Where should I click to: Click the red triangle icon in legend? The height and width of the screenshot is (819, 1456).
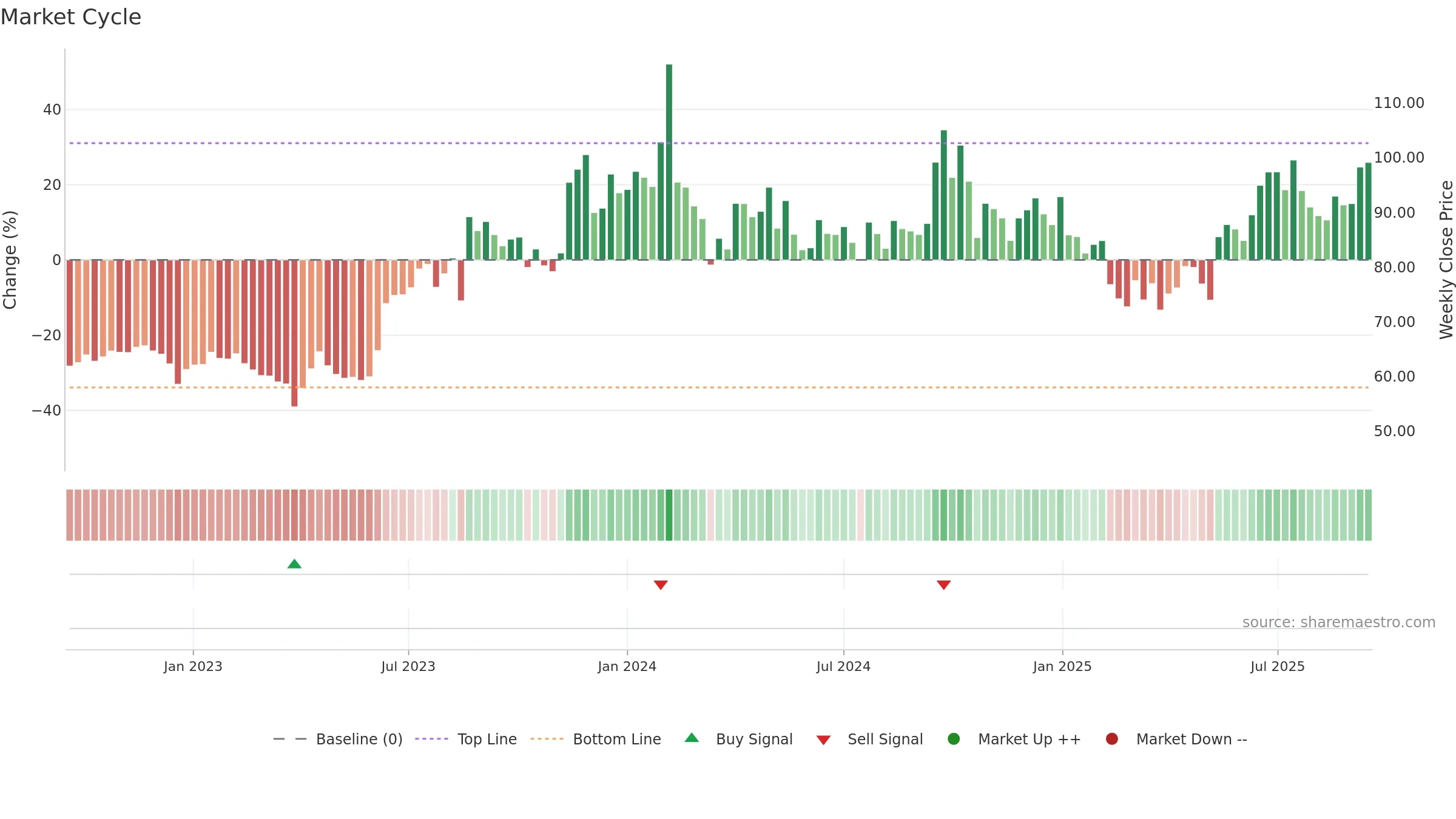[823, 740]
